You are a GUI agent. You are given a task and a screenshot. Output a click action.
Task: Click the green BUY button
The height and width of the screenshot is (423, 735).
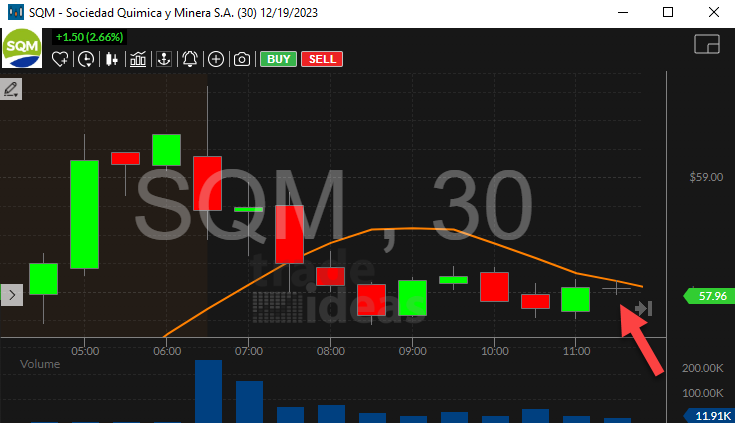tap(278, 59)
